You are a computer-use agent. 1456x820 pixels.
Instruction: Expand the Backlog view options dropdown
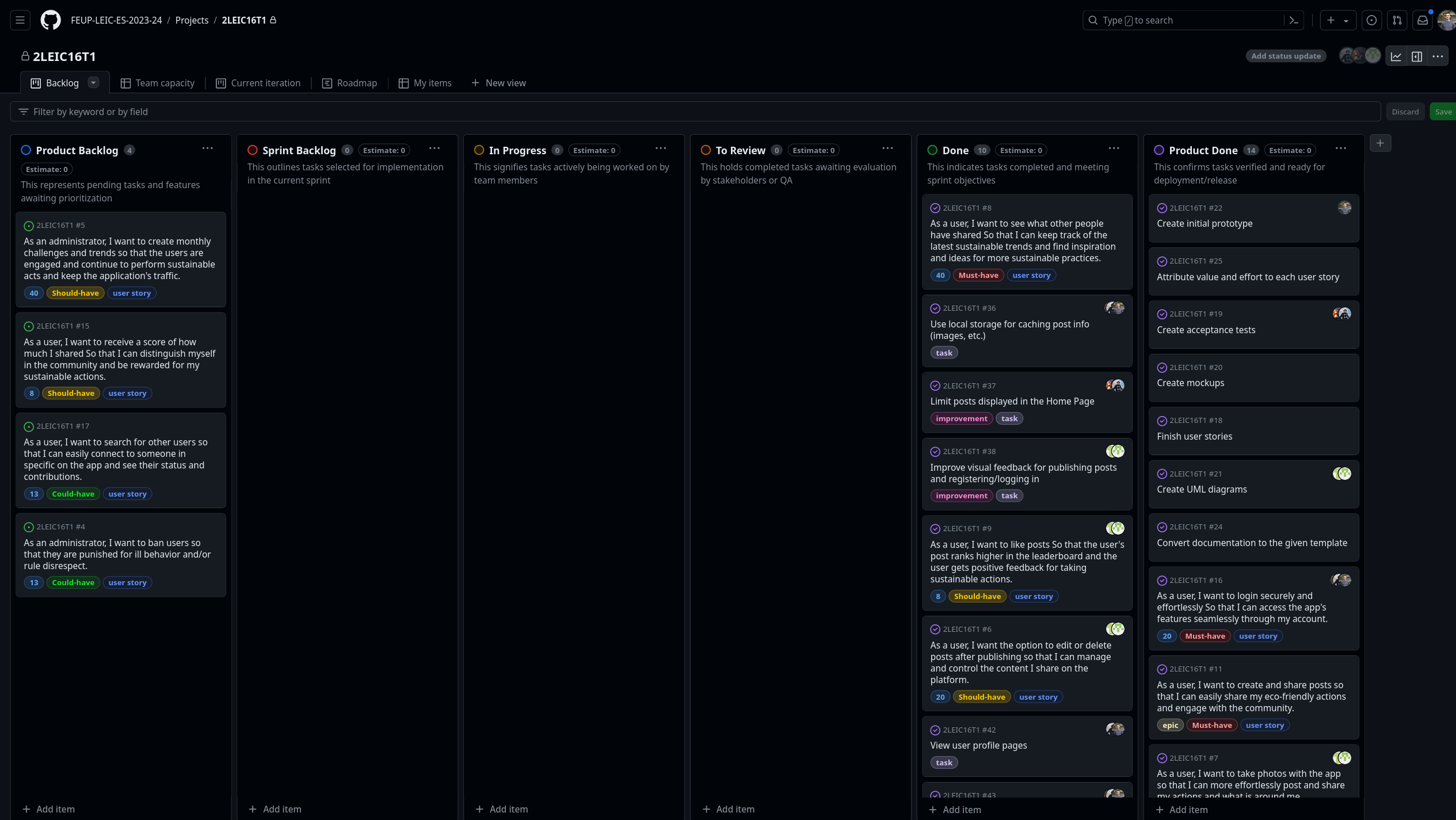[x=93, y=83]
